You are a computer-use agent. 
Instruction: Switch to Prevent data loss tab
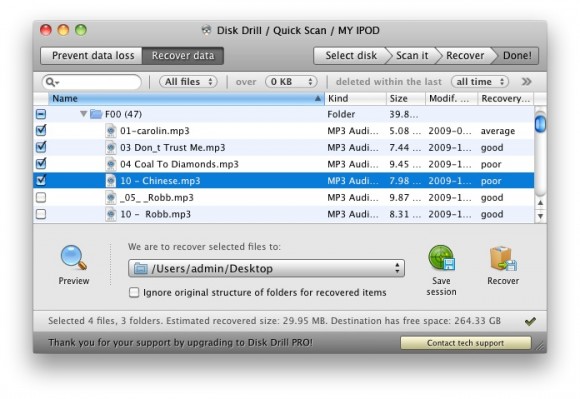92,56
